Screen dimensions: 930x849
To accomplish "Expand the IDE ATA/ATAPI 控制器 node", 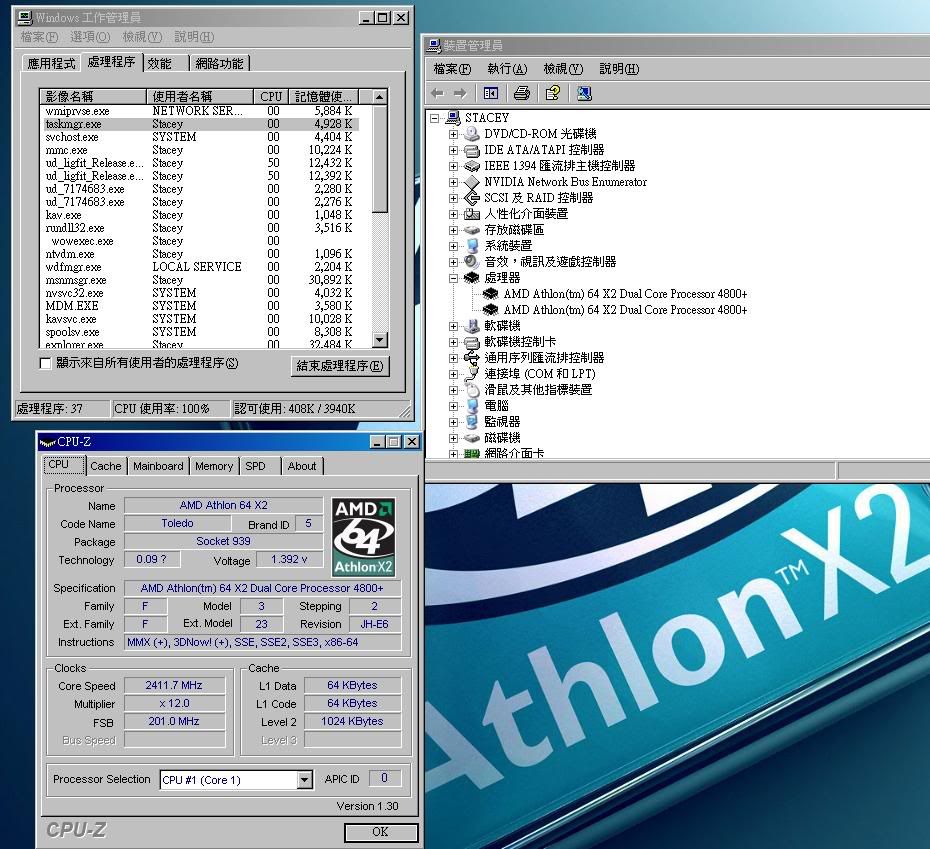I will click(453, 150).
